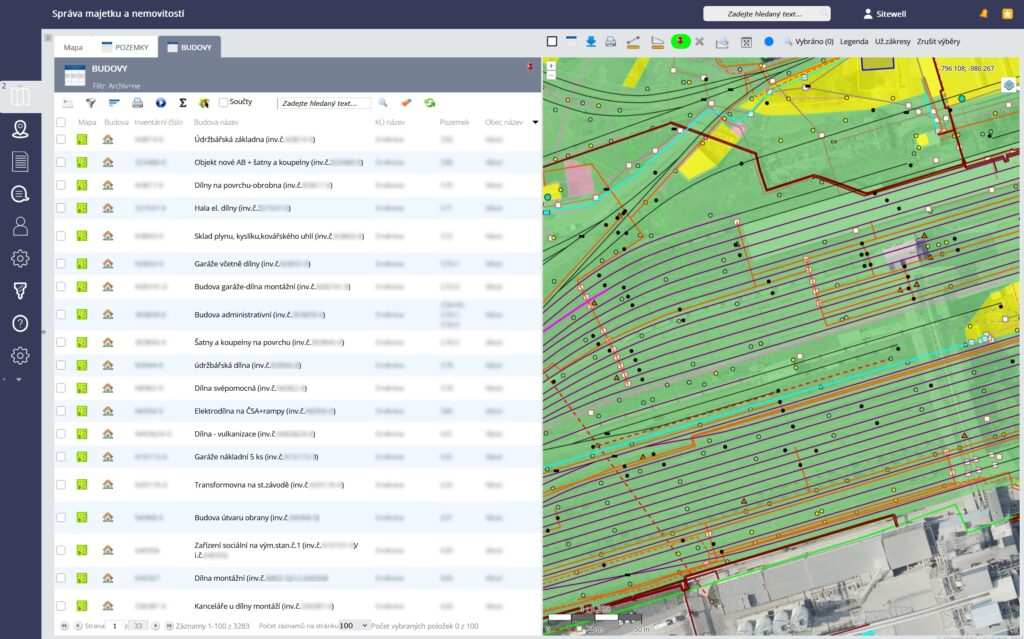Show Údržbářská základna on map
This screenshot has height=639, width=1024.
82,139
